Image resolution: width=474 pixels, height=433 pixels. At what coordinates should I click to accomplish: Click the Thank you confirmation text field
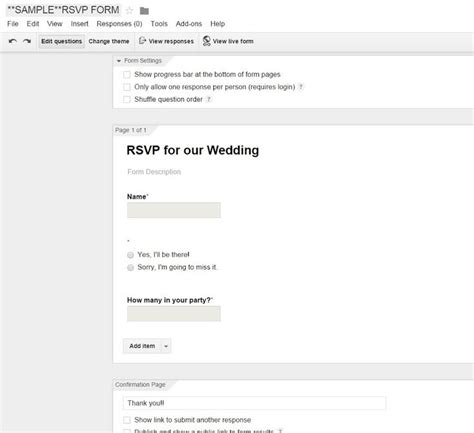[254, 403]
